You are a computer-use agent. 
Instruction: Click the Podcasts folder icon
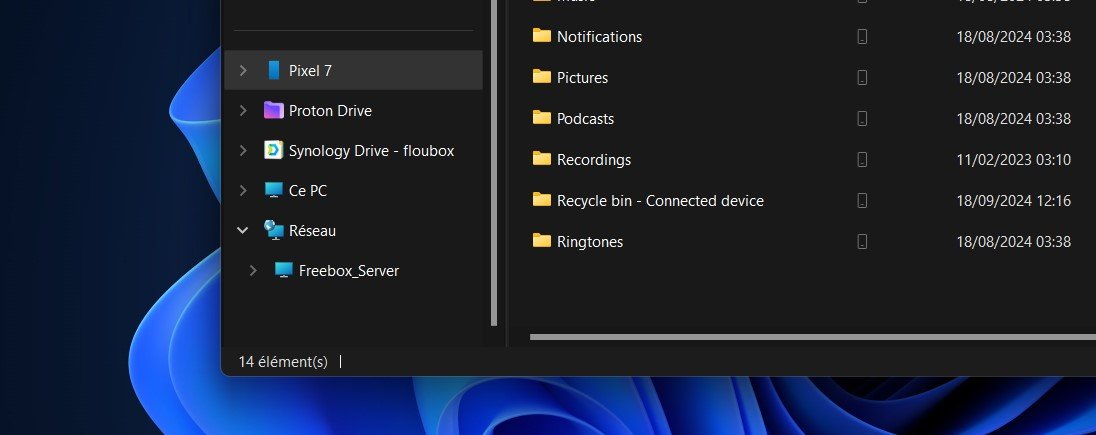coord(542,117)
